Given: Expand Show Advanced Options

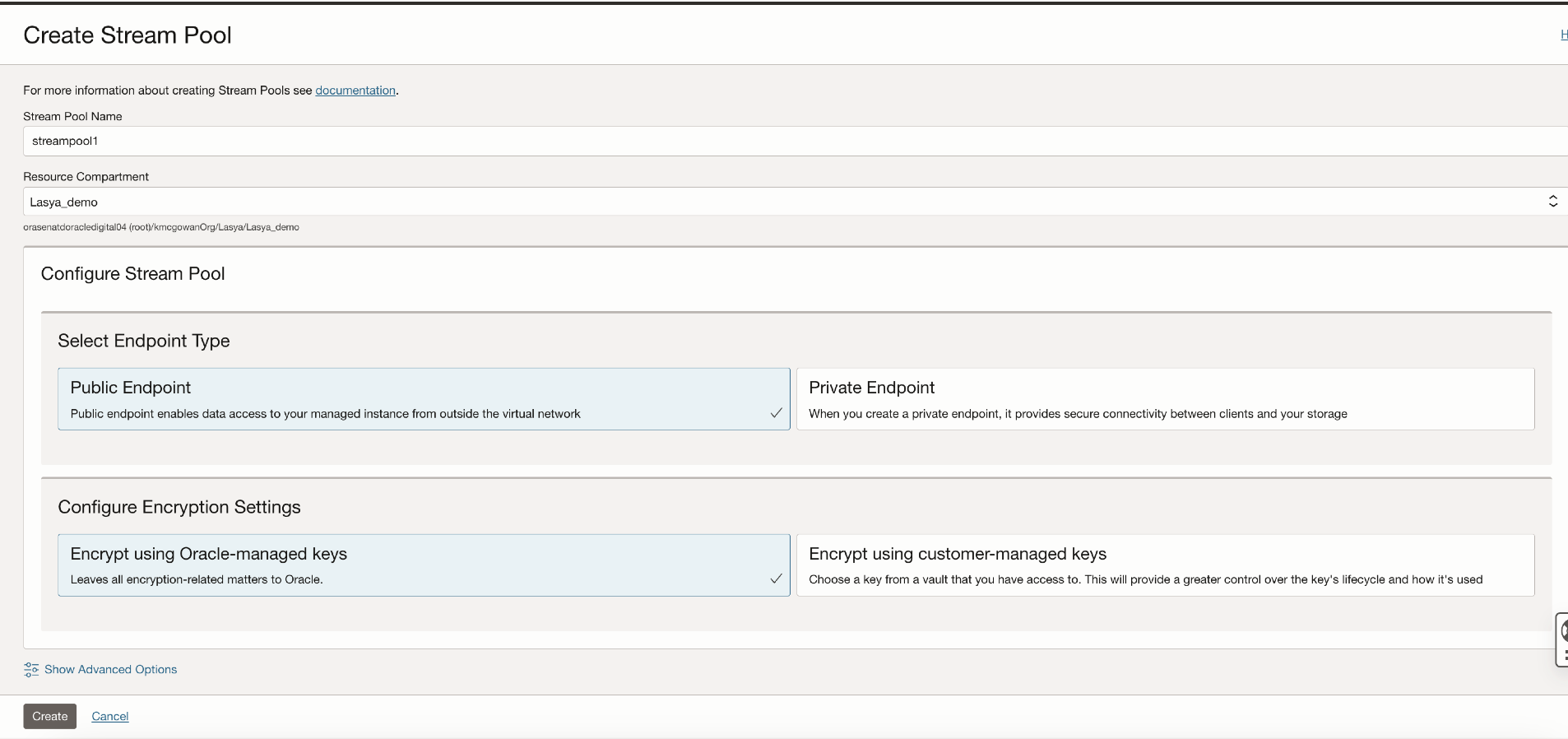Looking at the screenshot, I should tap(111, 670).
